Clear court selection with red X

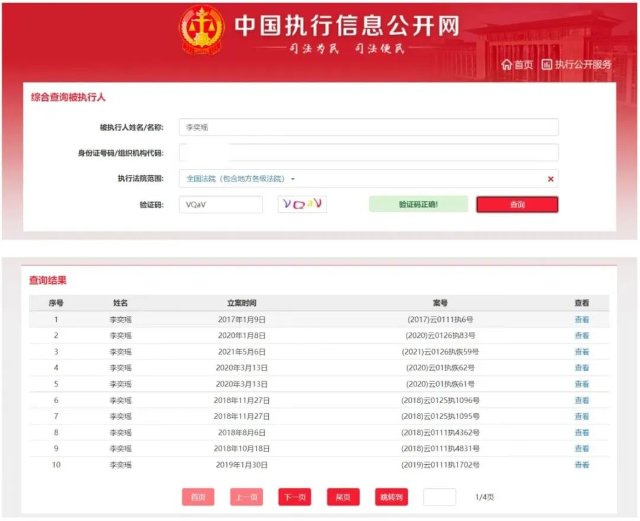[550, 179]
